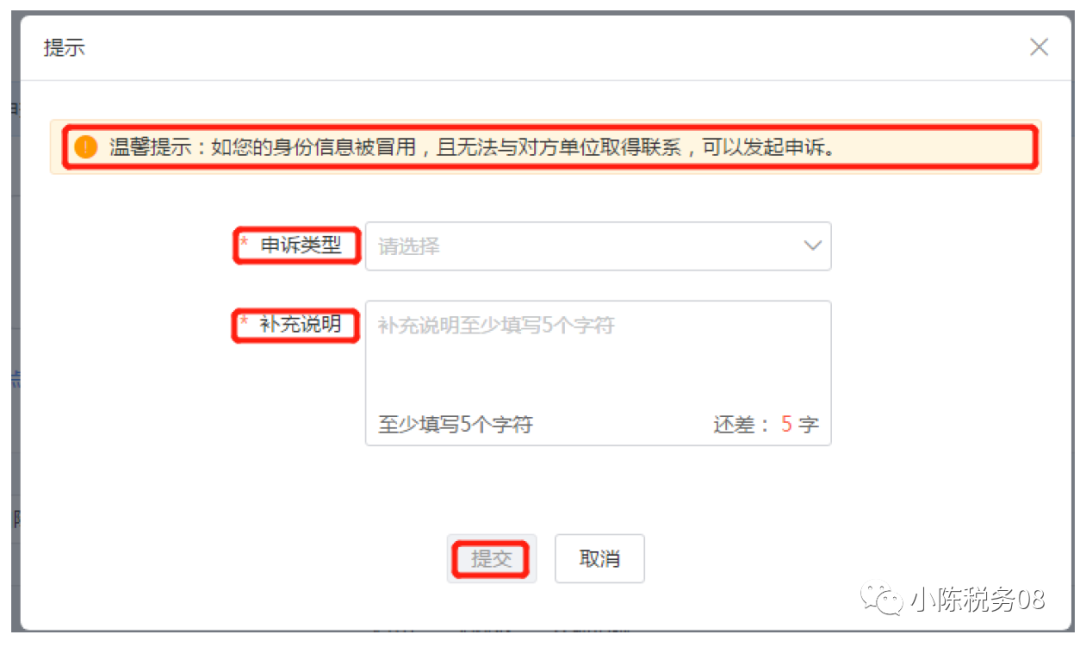Click the 申诉类型 field label
1080x647 pixels.
tap(301, 245)
